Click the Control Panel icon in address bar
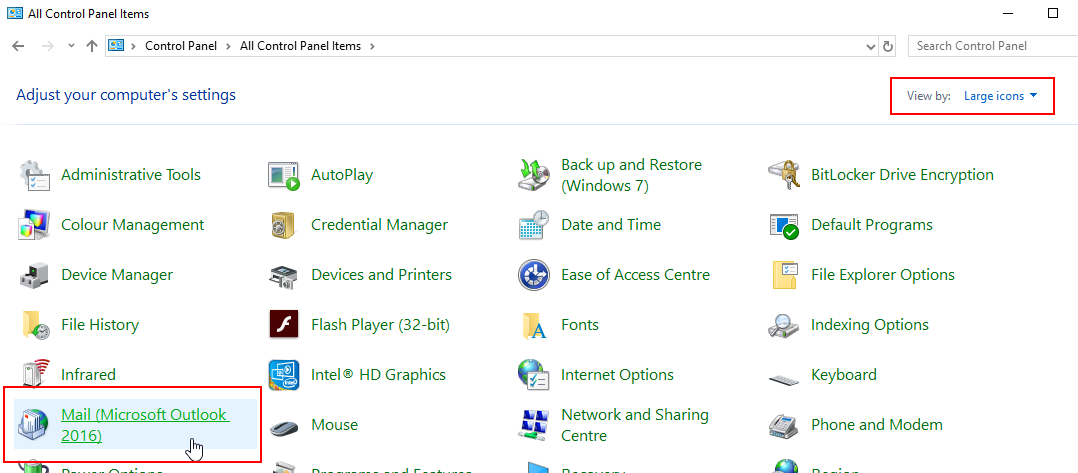The width and height of the screenshot is (1078, 473). [116, 46]
